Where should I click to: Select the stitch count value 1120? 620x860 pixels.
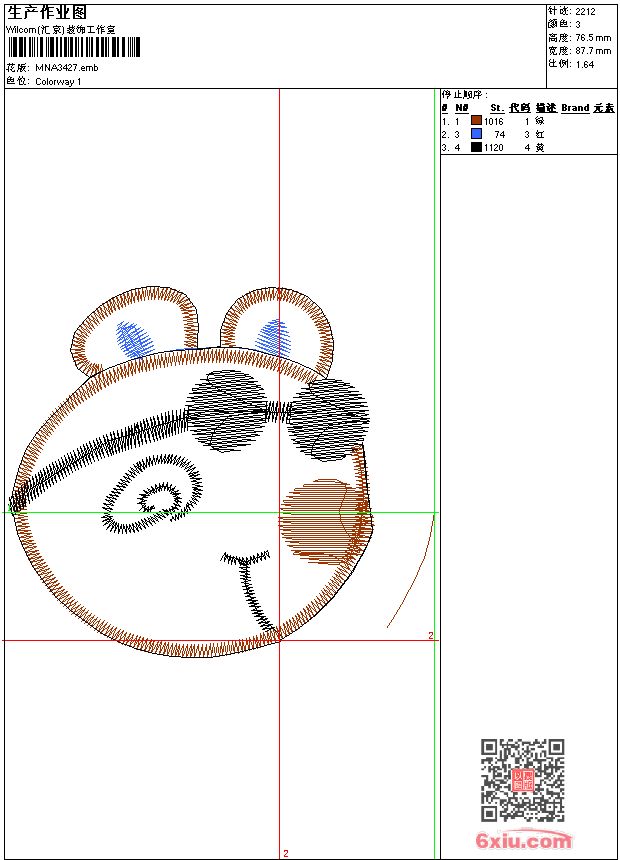pos(493,148)
